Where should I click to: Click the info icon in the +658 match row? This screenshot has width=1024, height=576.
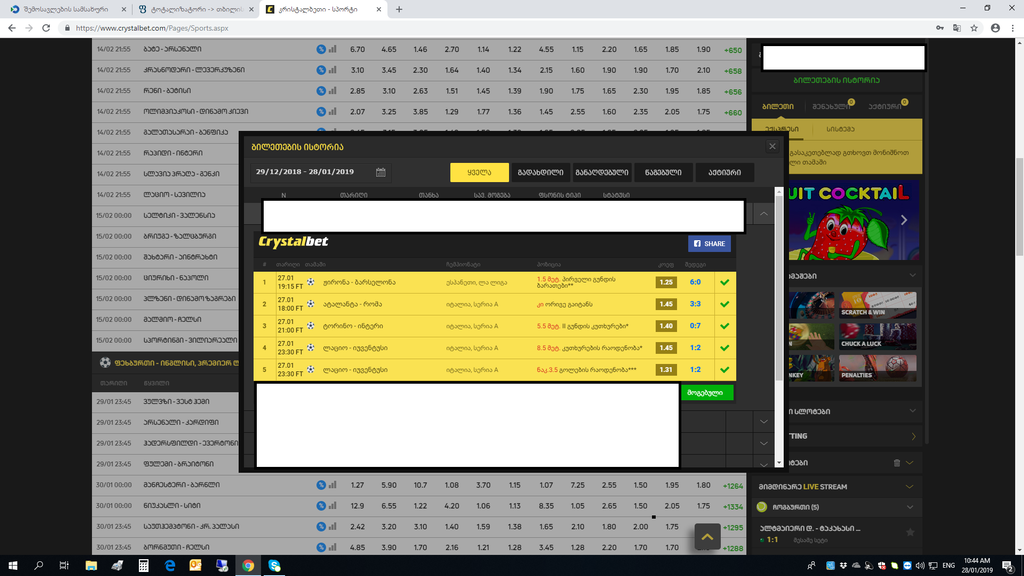(321, 70)
